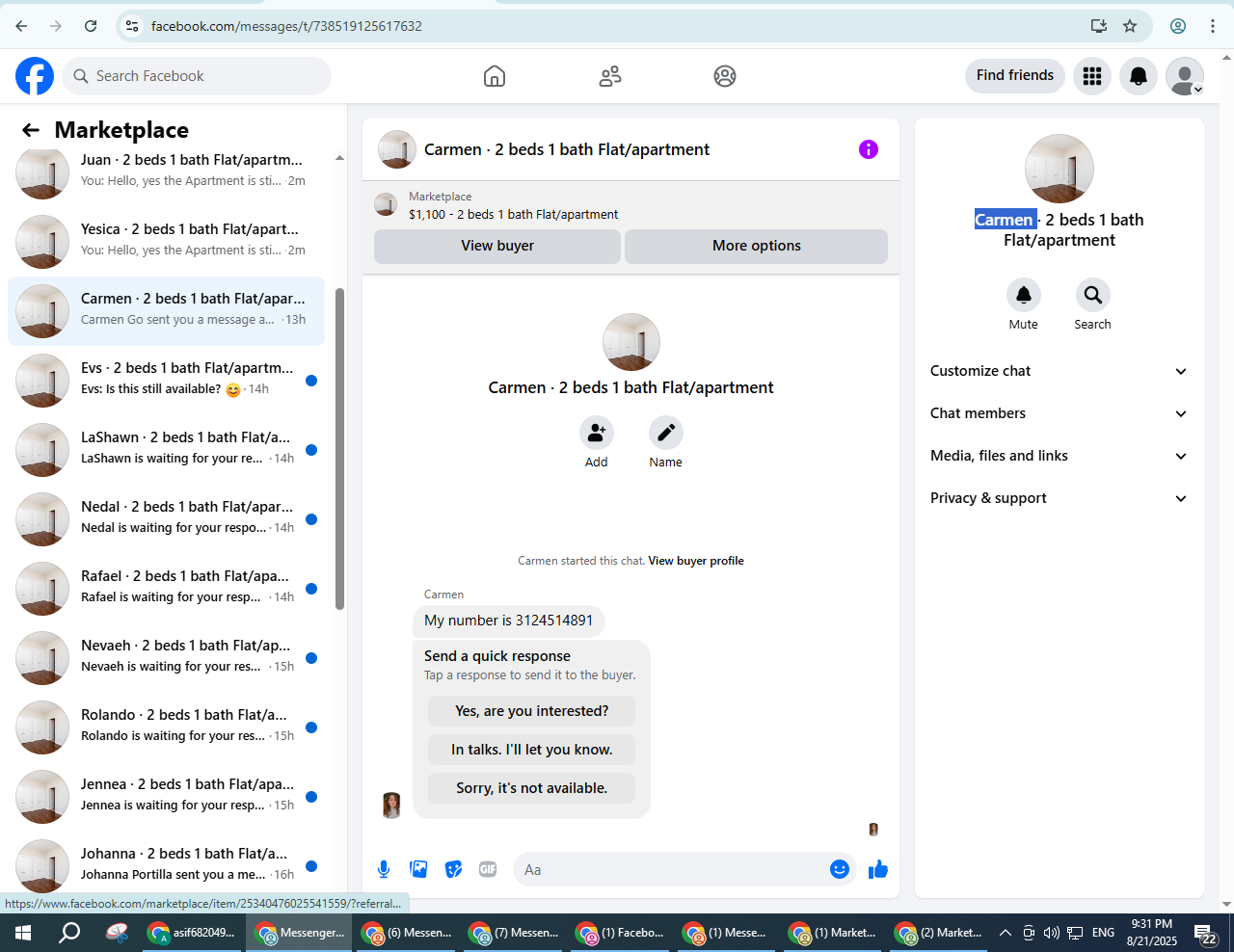
Task: Expand Media, files and links section
Action: pyautogui.click(x=1059, y=456)
